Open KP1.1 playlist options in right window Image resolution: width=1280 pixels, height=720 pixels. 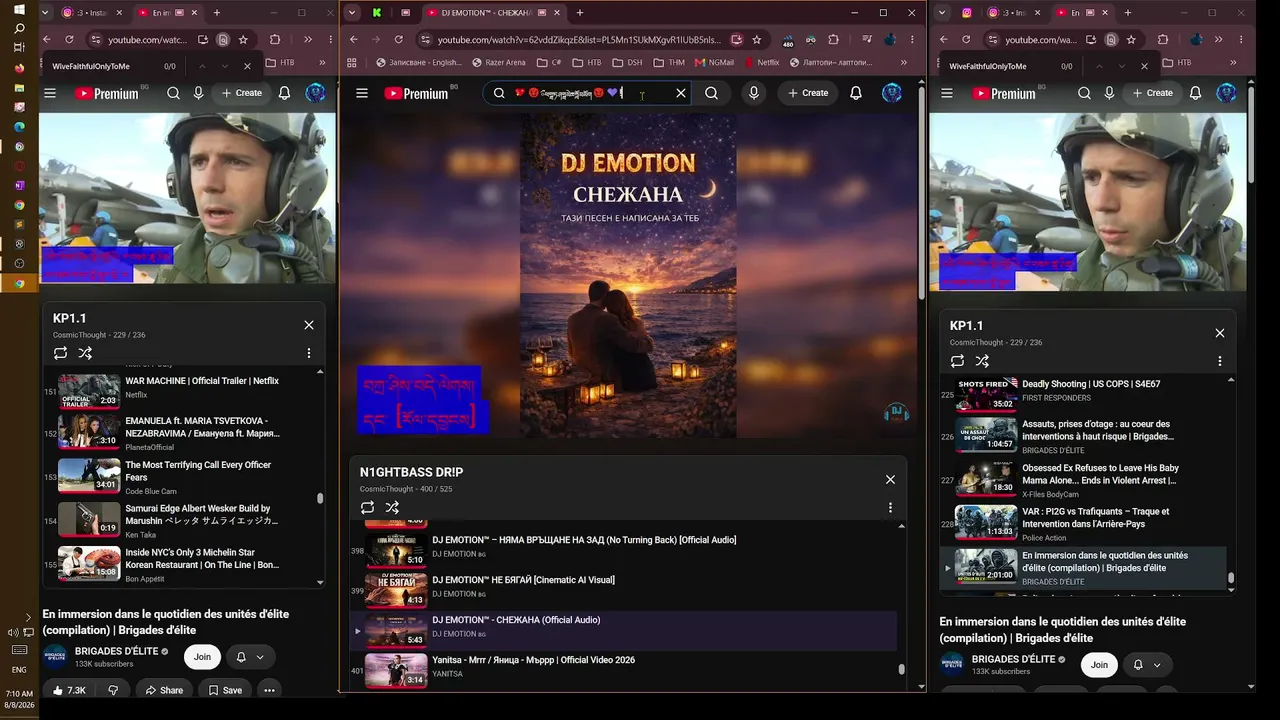click(x=1220, y=361)
